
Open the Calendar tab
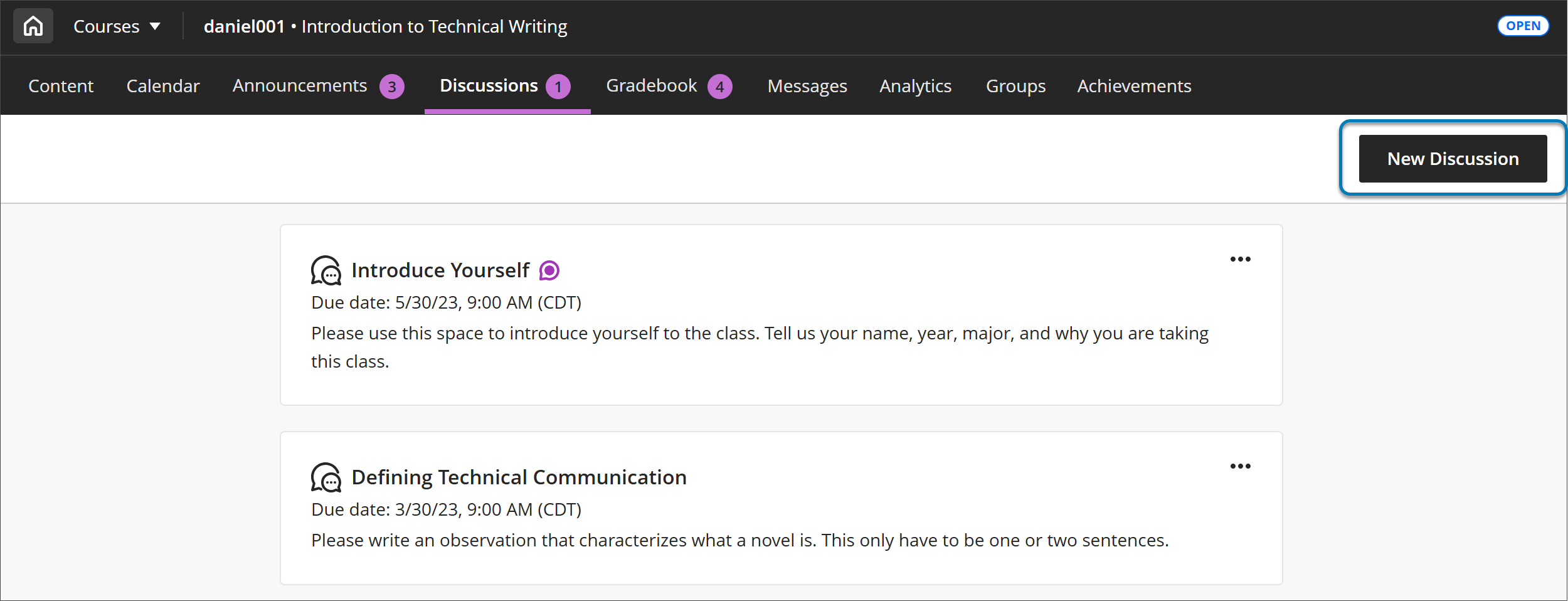[x=162, y=86]
